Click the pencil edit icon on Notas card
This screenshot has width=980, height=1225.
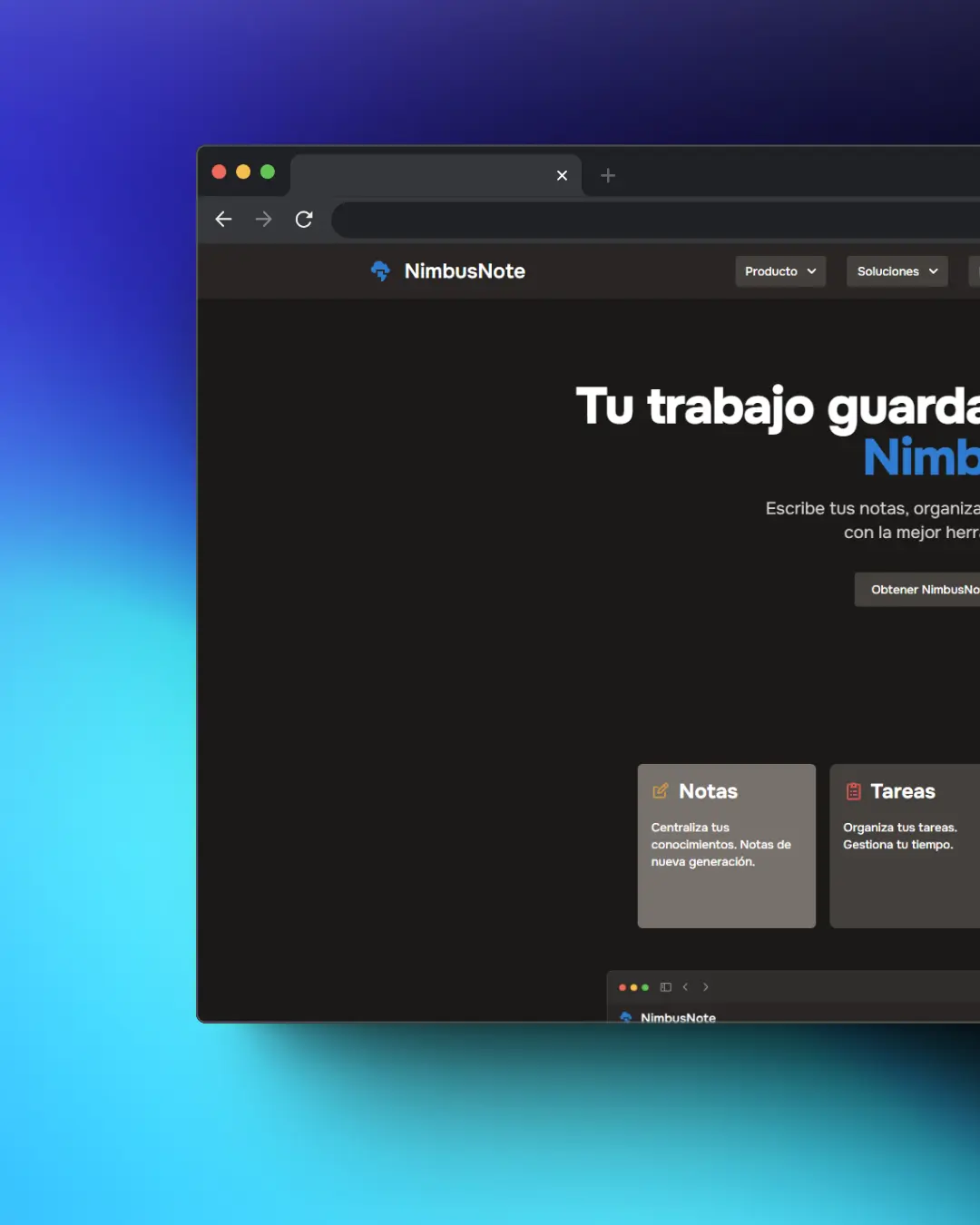tap(661, 791)
